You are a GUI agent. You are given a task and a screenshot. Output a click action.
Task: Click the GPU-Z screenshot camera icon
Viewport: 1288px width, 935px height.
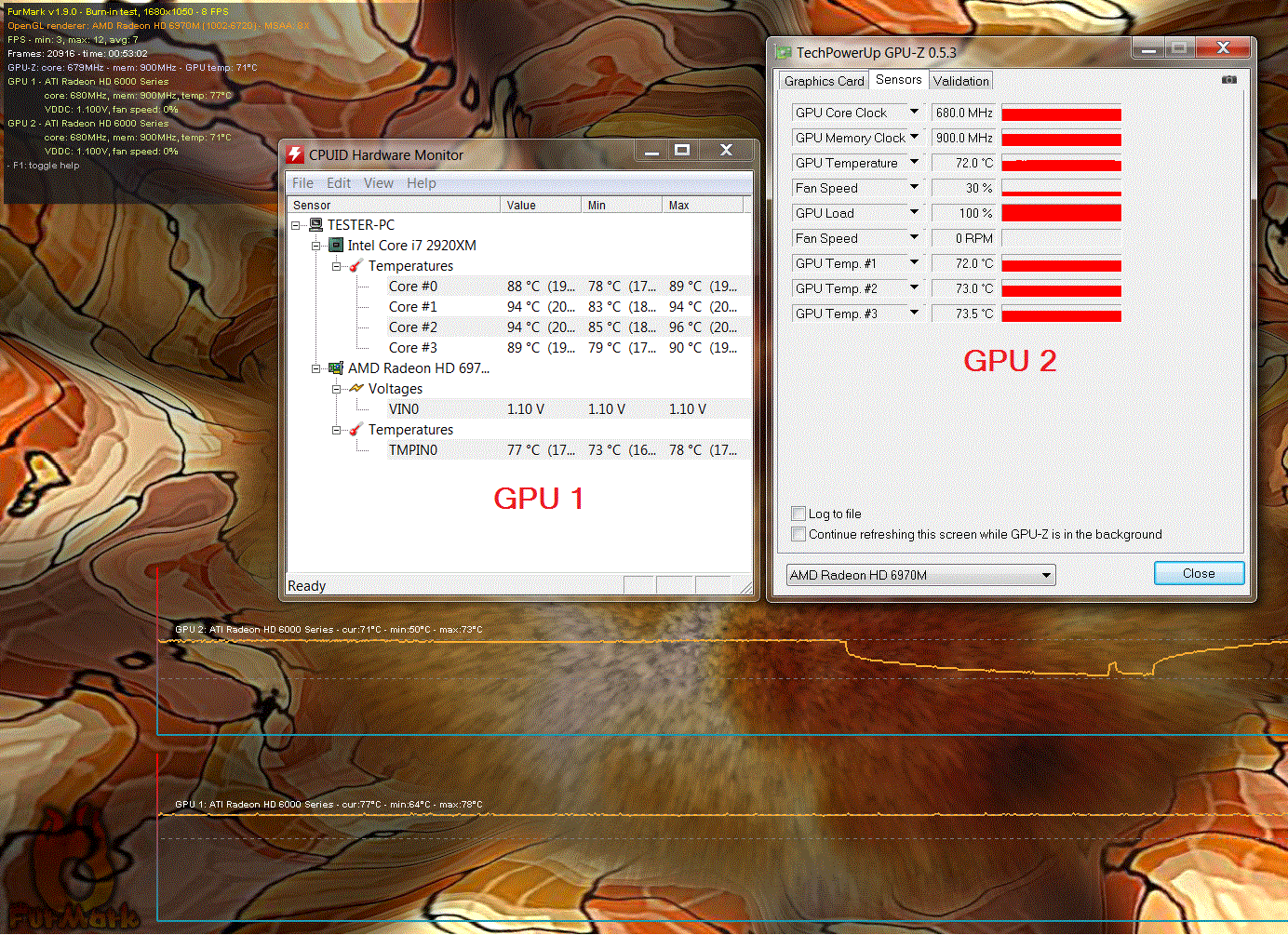point(1229,80)
